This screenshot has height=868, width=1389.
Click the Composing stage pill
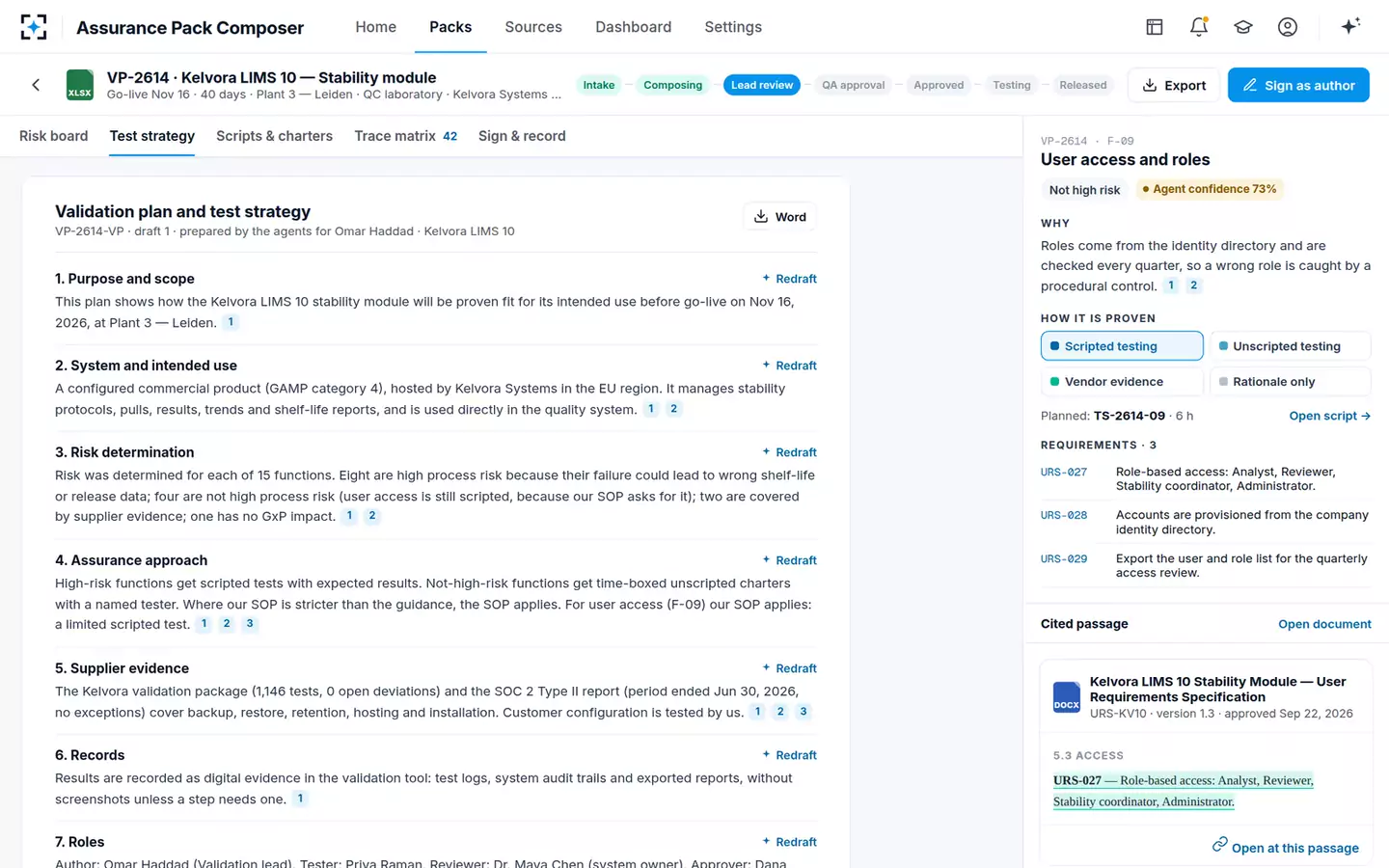tap(673, 85)
